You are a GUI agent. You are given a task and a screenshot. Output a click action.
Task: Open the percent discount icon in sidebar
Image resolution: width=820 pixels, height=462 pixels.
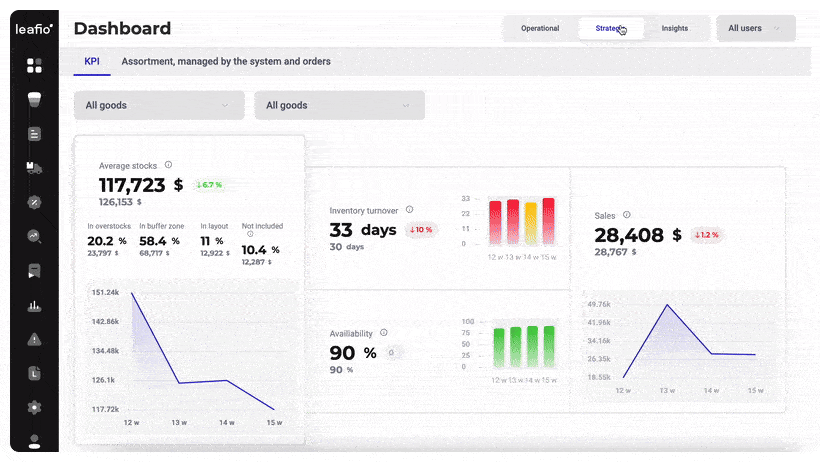[34, 202]
